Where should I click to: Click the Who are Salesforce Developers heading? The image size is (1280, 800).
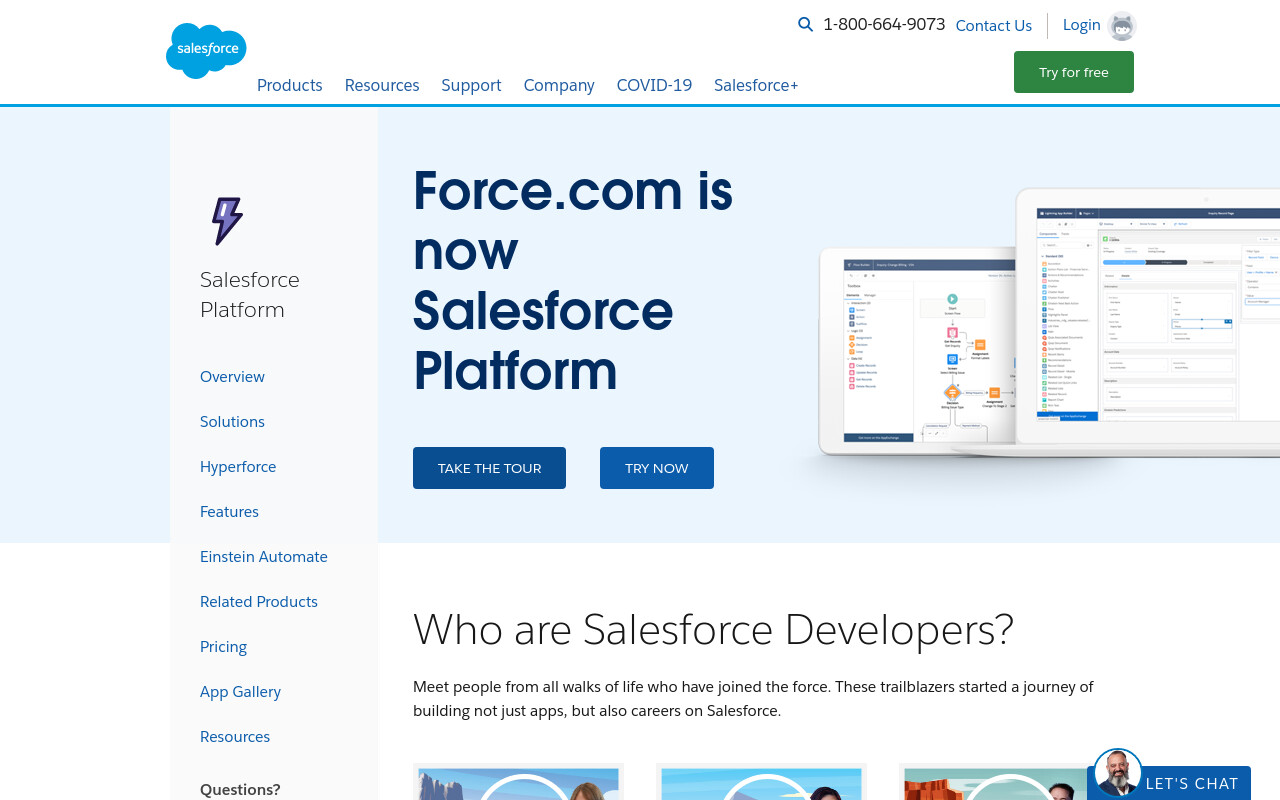click(713, 629)
